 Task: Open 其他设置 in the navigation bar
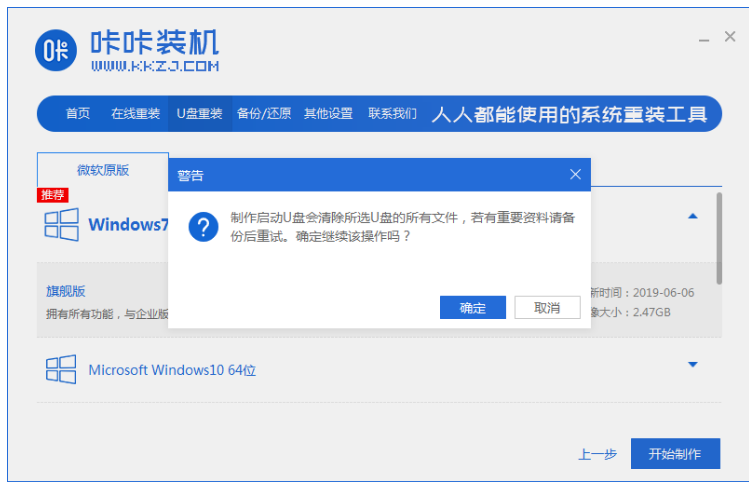(328, 114)
